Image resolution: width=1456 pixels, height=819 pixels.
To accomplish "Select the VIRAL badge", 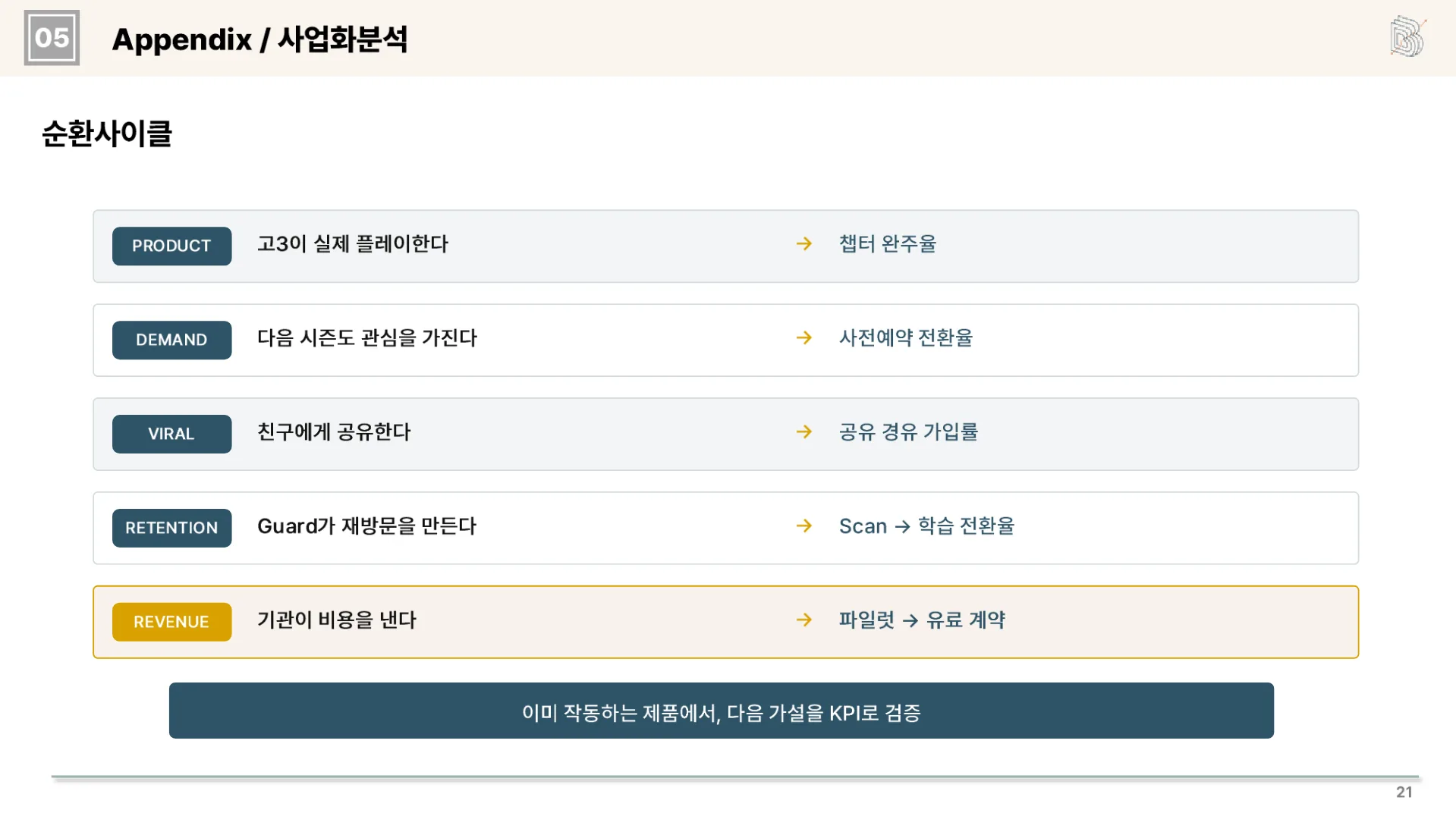I will [x=171, y=434].
